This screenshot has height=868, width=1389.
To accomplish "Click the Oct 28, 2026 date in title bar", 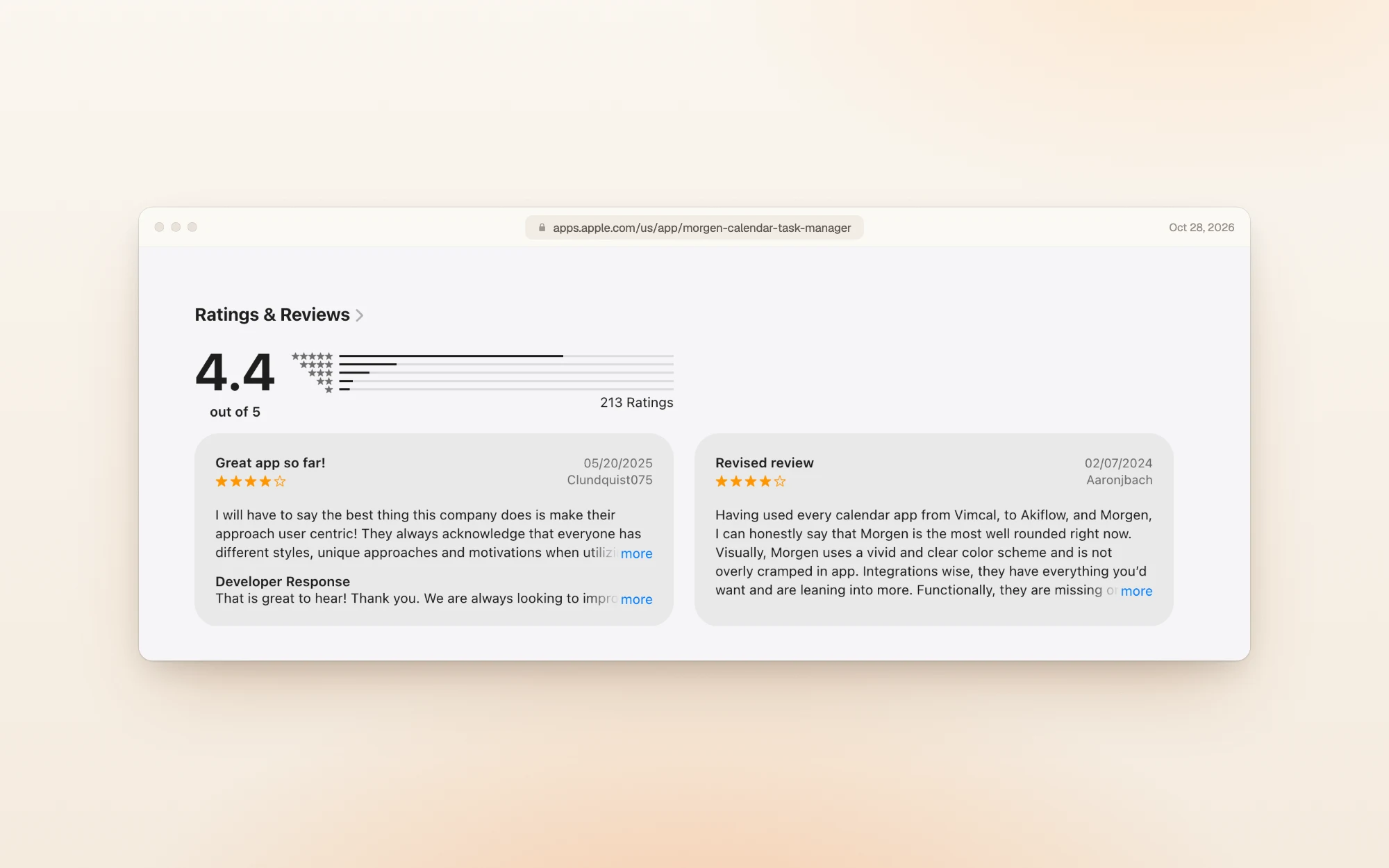I will tap(1201, 228).
